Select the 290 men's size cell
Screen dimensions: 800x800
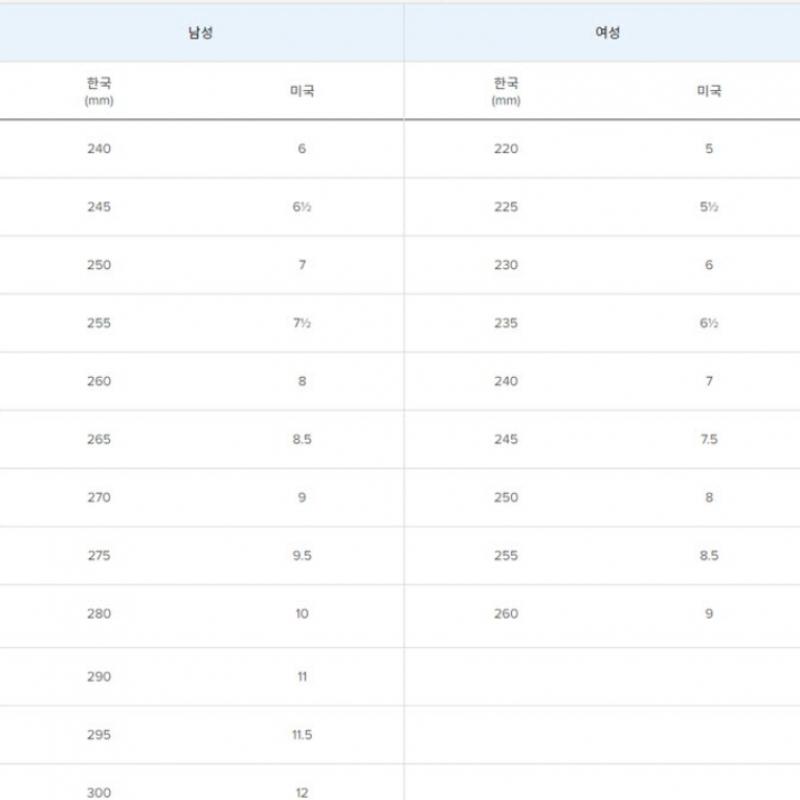99,677
